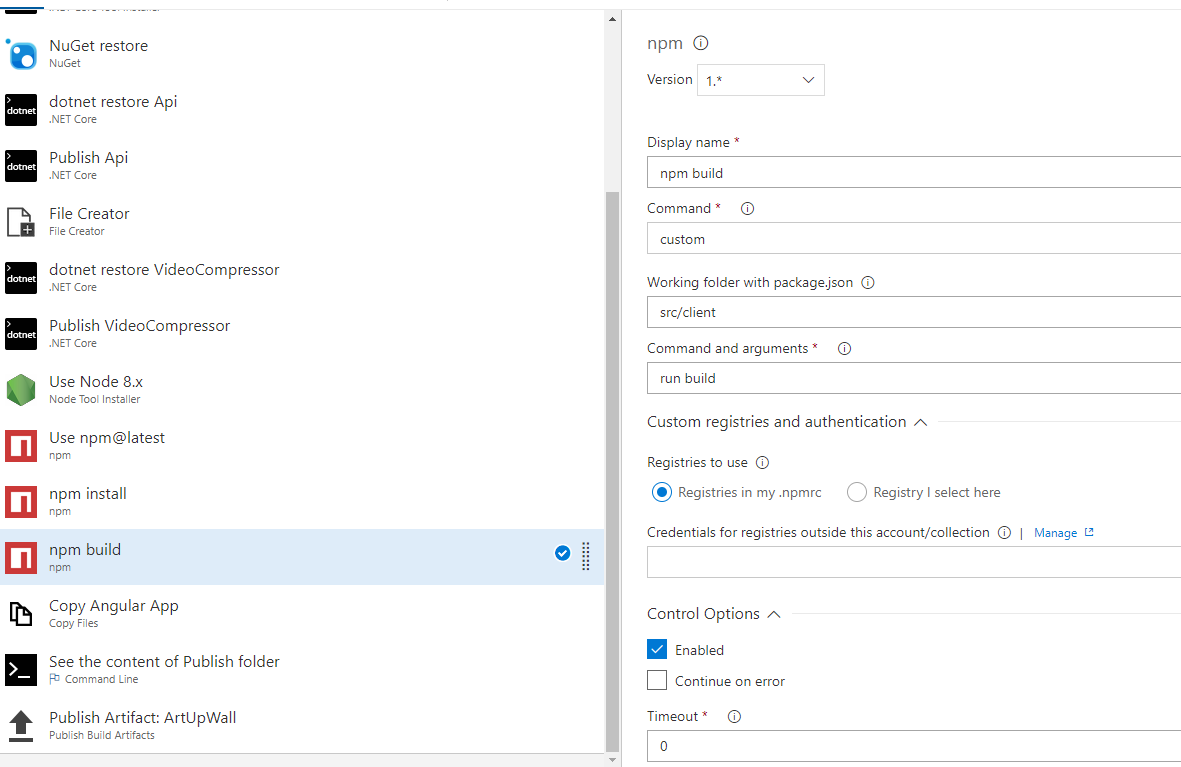1181x767 pixels.
Task: Open the Credentials for registries selector
Action: point(914,562)
